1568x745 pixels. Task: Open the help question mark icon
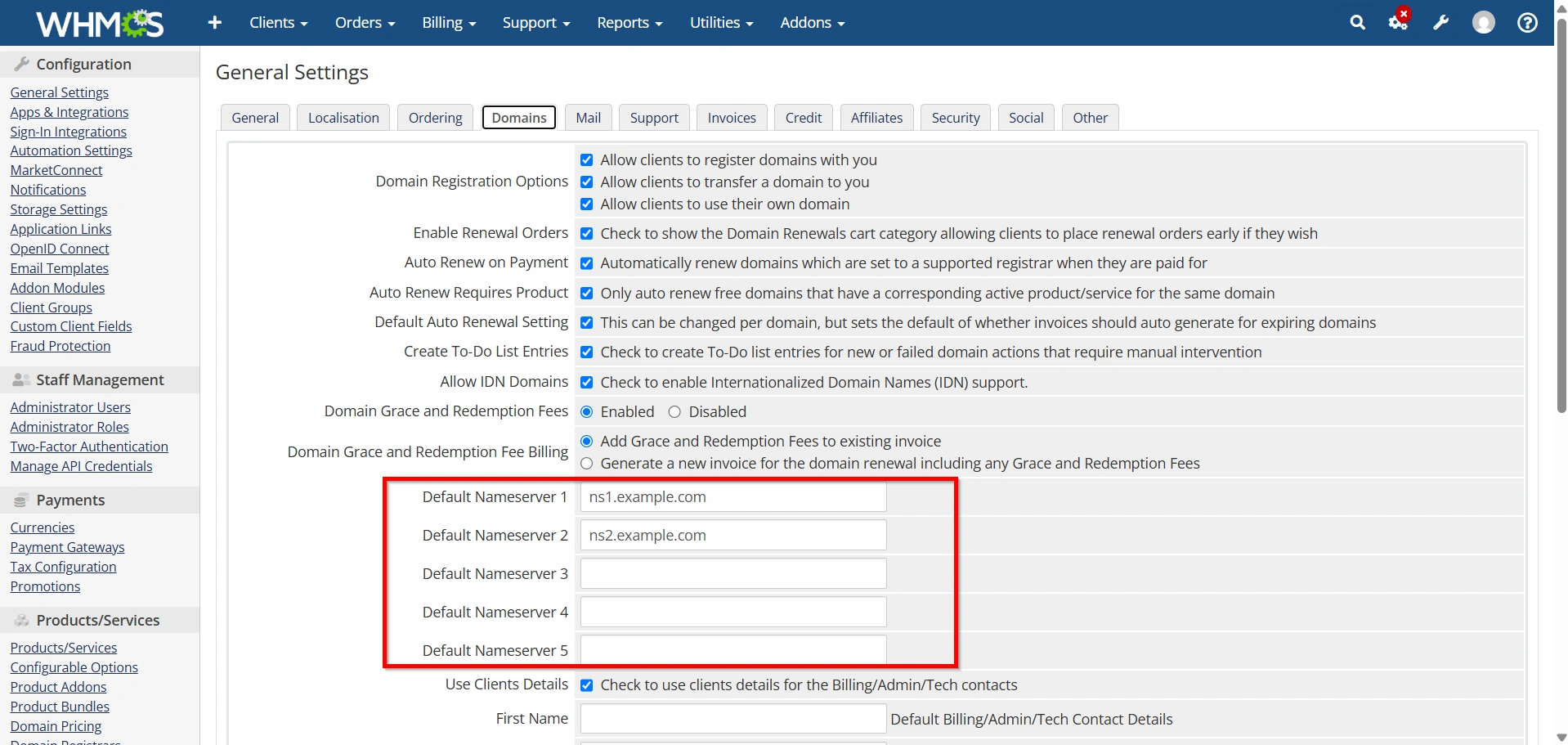point(1527,23)
